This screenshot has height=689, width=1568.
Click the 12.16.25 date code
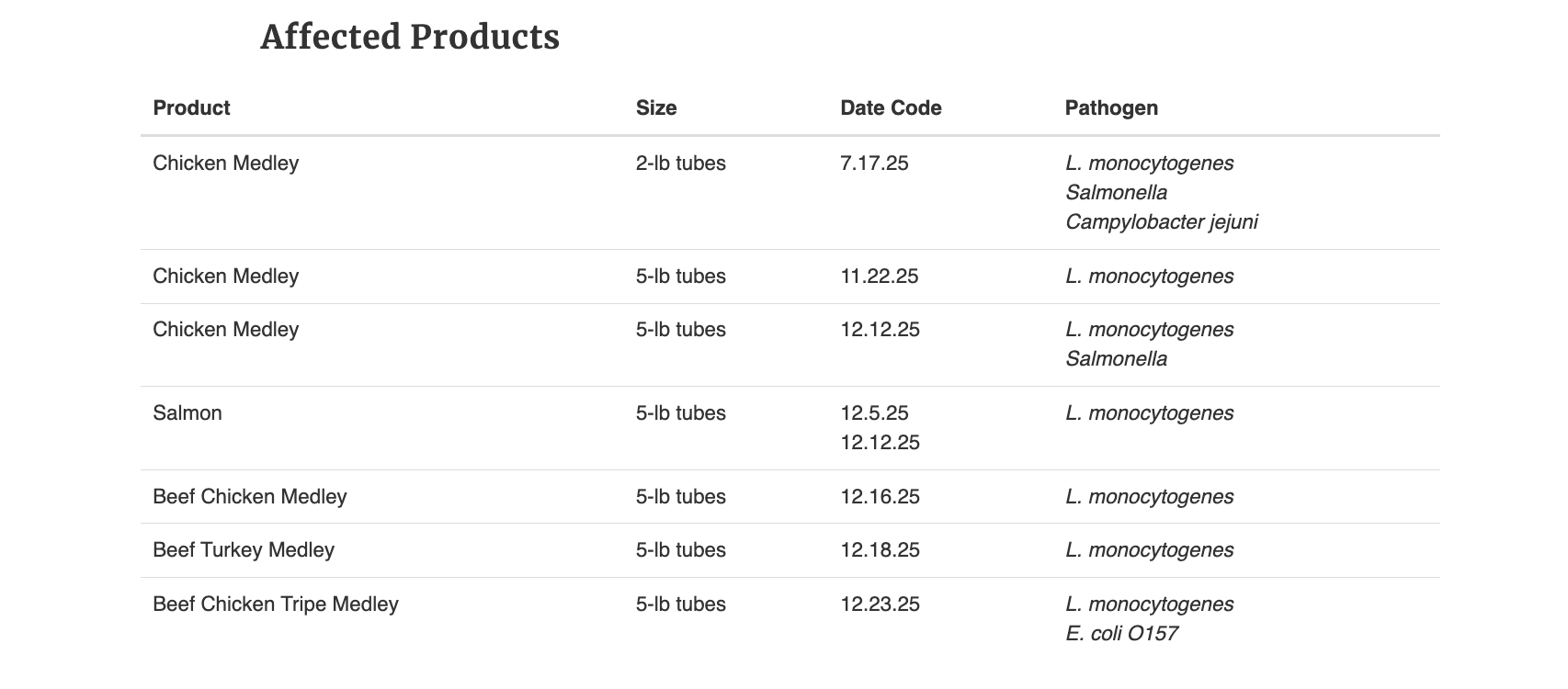[879, 497]
